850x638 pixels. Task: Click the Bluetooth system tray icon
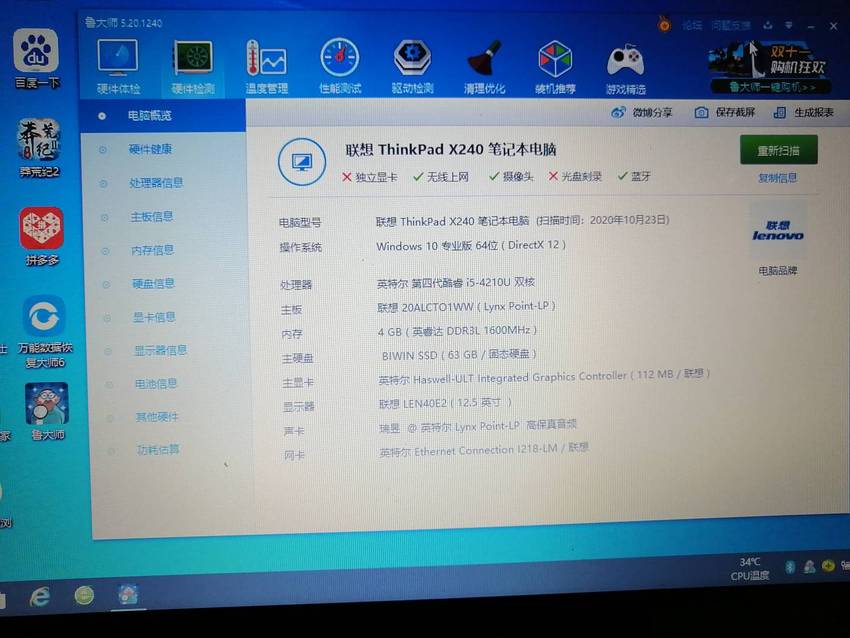tap(790, 567)
